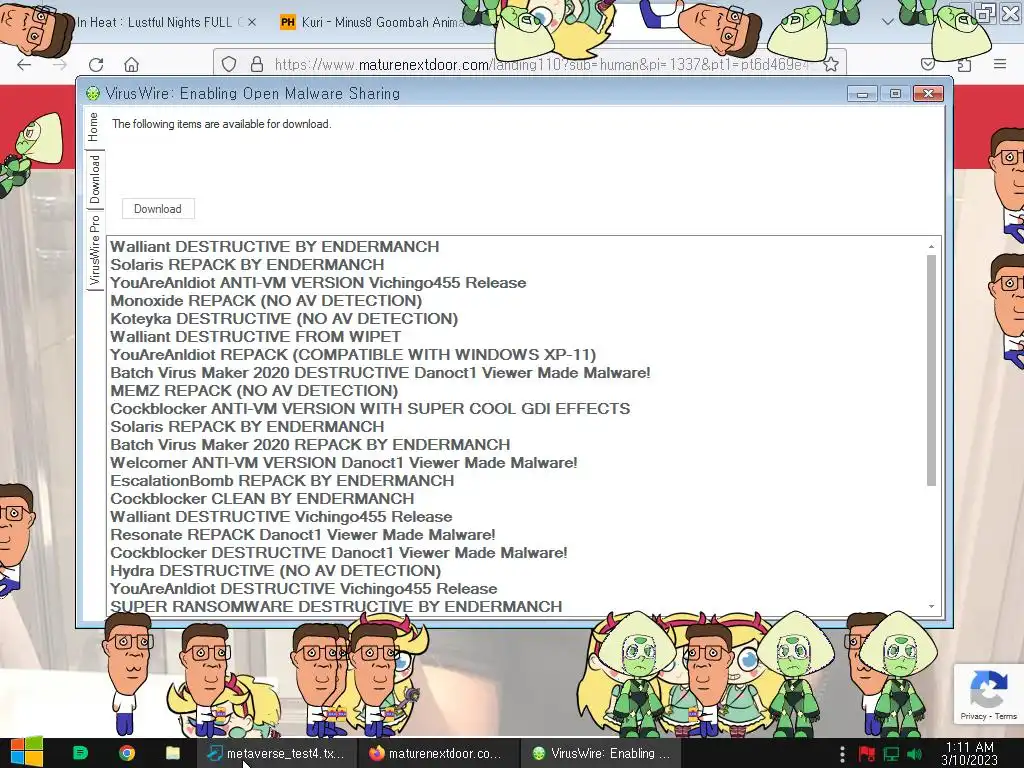Viewport: 1024px width, 768px height.
Task: Select YouAreAnIdiot ANTI-VM VERSION Vichingo455 Release
Action: [x=318, y=283]
